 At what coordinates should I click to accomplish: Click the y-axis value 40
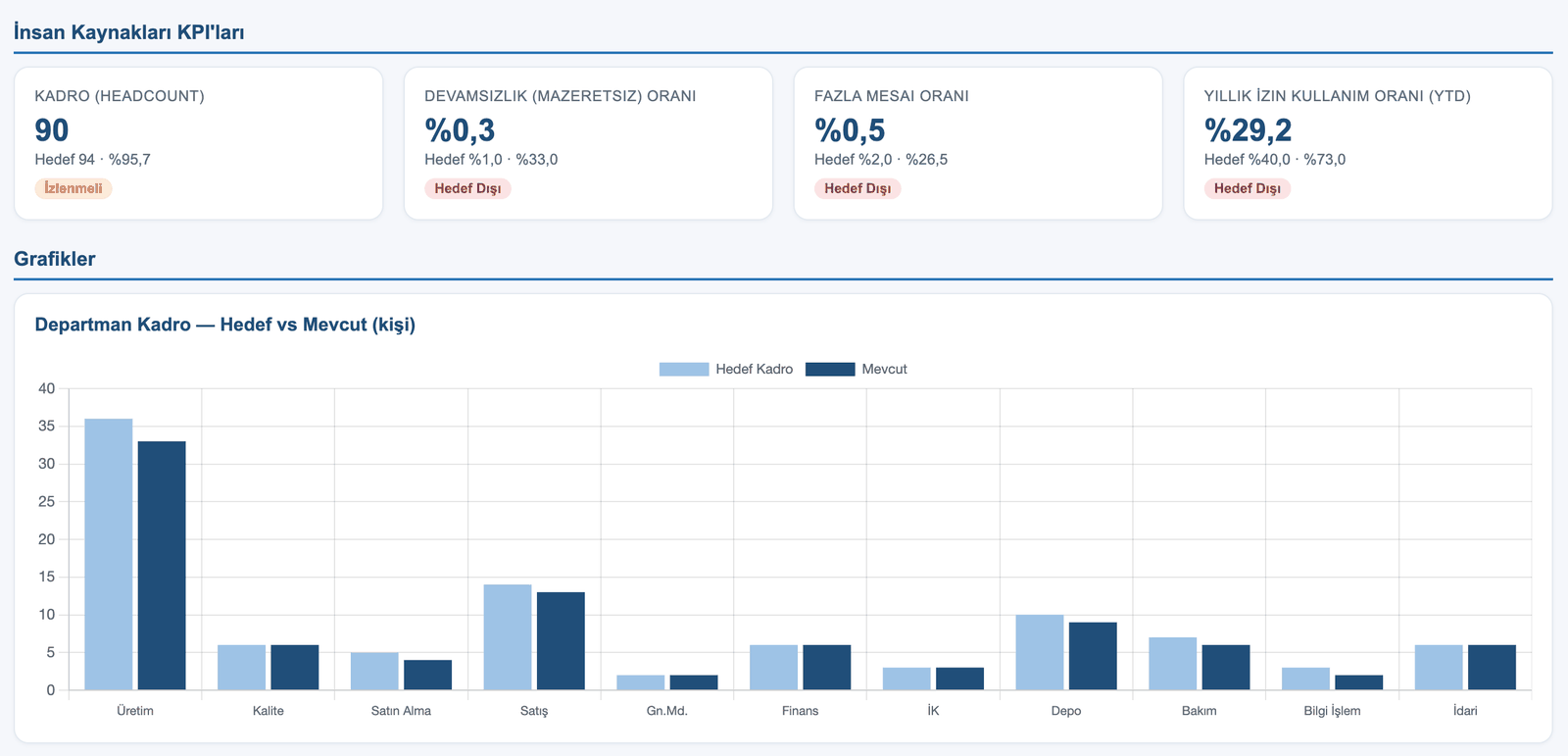click(x=47, y=388)
